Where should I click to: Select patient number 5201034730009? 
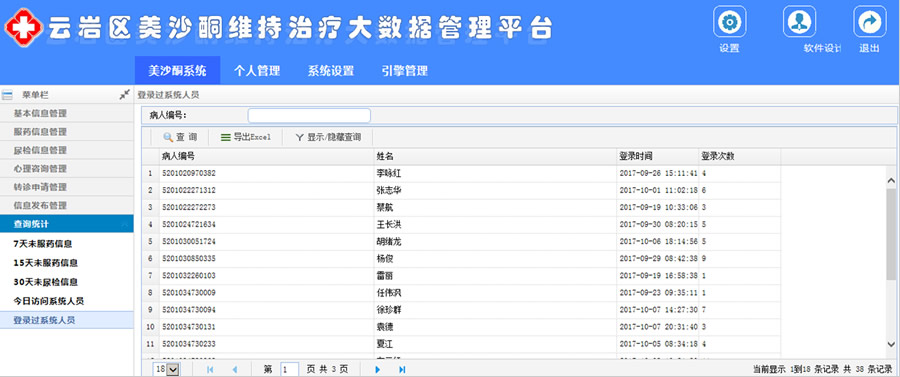coord(189,293)
